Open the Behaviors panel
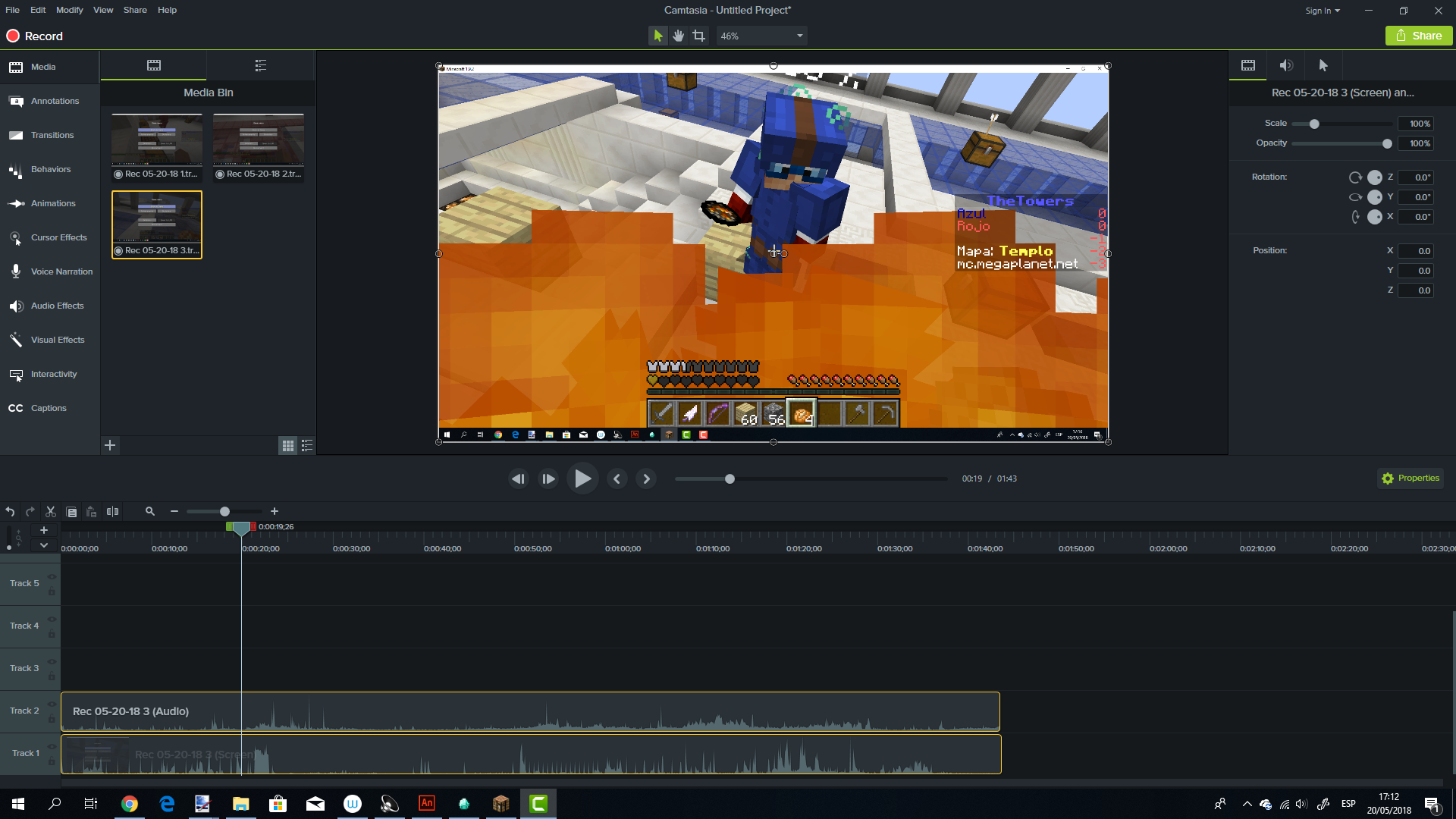The width and height of the screenshot is (1456, 819). point(49,169)
